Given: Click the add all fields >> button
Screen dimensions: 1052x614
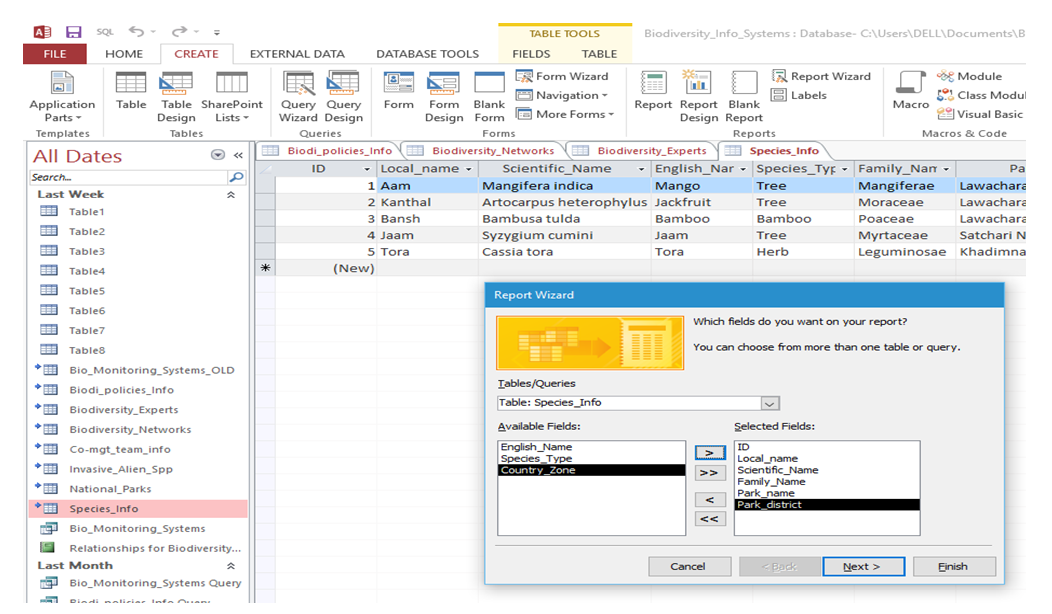Looking at the screenshot, I should (x=709, y=474).
